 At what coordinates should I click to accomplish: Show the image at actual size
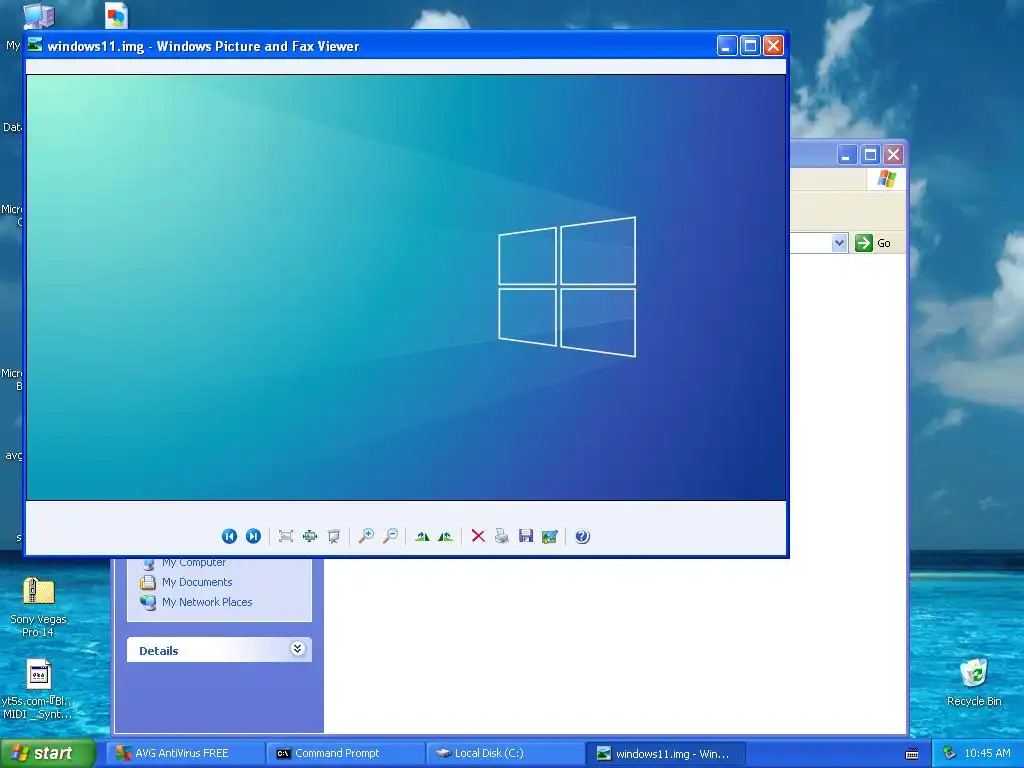click(310, 536)
